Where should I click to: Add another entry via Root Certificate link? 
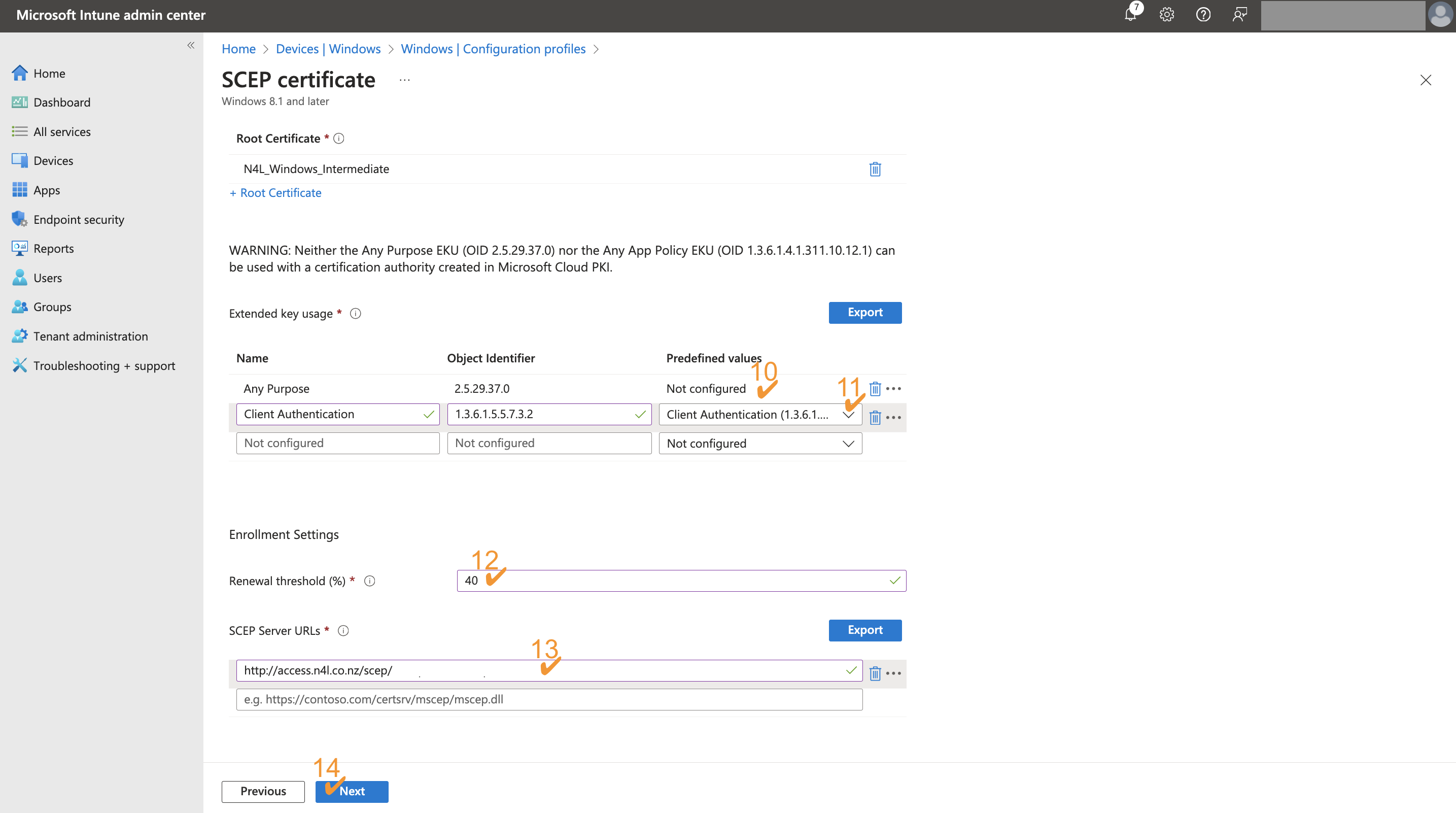tap(275, 192)
